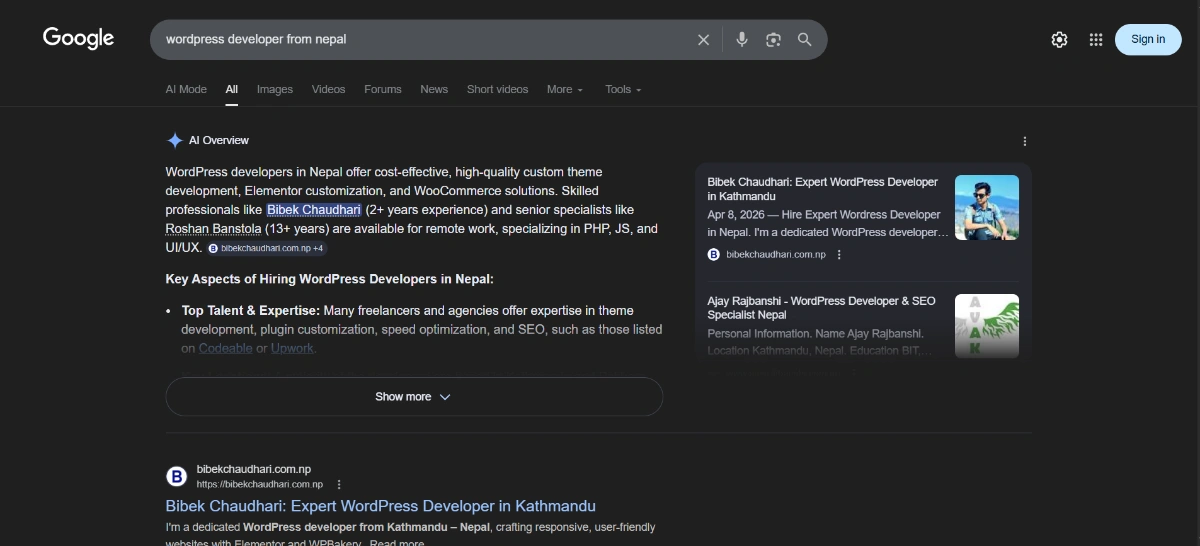
Task: Open the Upwork link
Action: (292, 348)
